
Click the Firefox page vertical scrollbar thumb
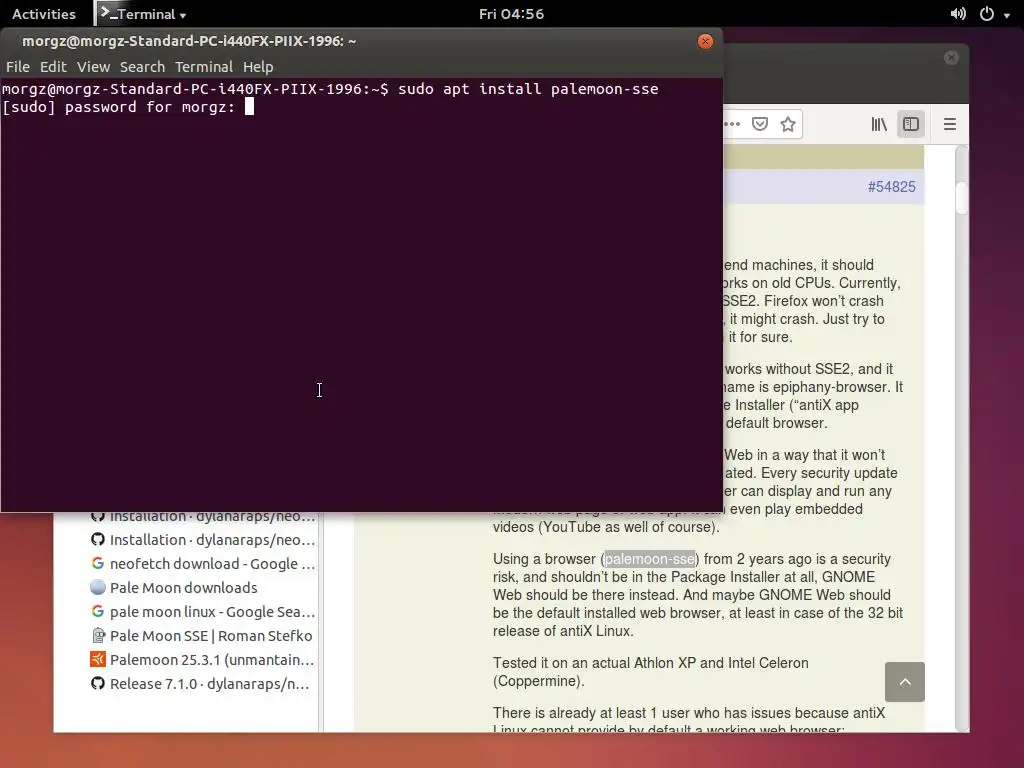[961, 198]
